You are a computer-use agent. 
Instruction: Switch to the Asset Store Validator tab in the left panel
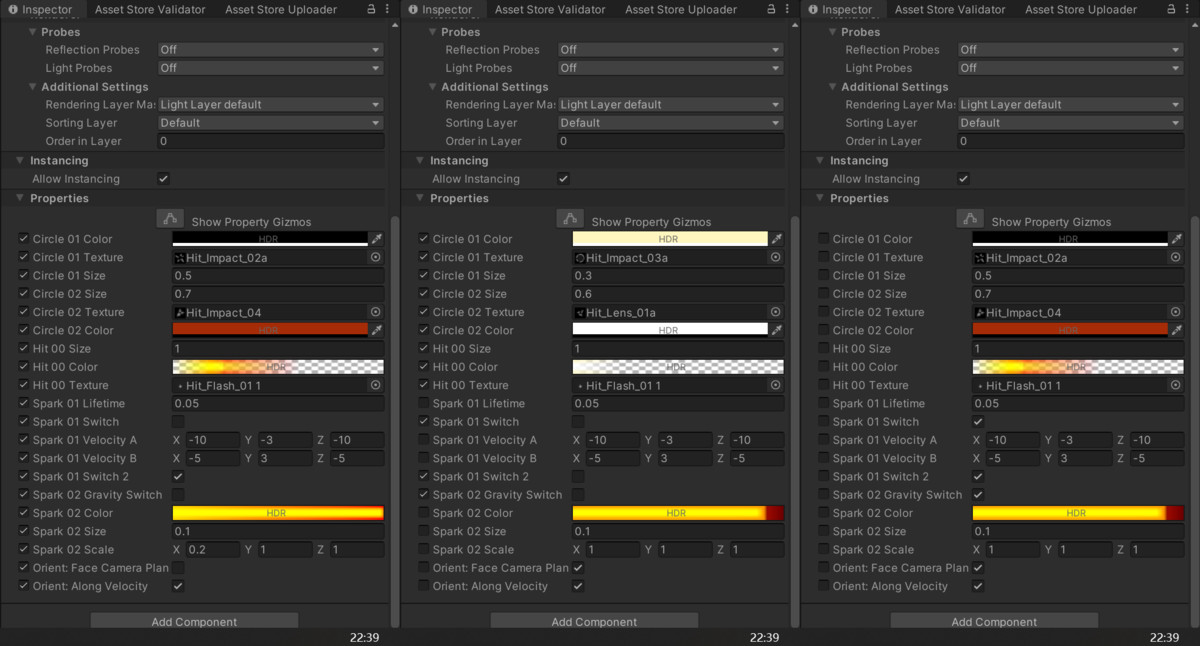pyautogui.click(x=150, y=9)
